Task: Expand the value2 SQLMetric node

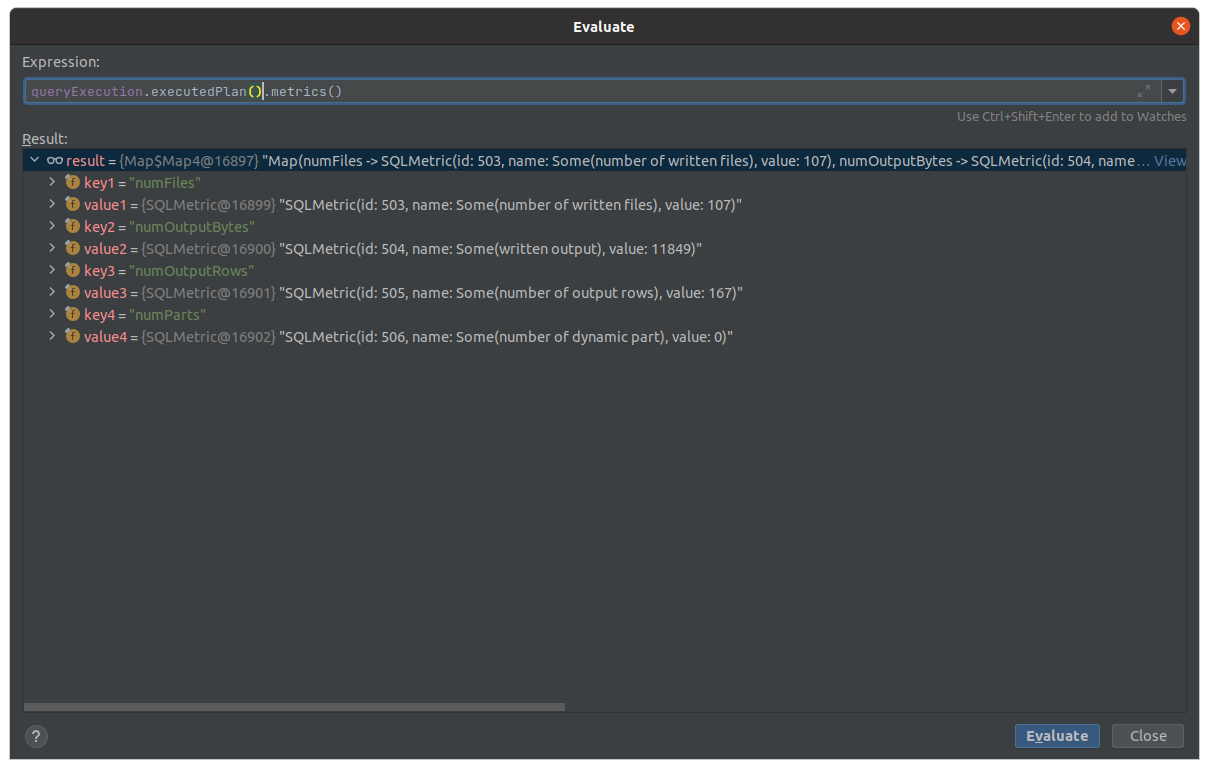Action: click(52, 248)
